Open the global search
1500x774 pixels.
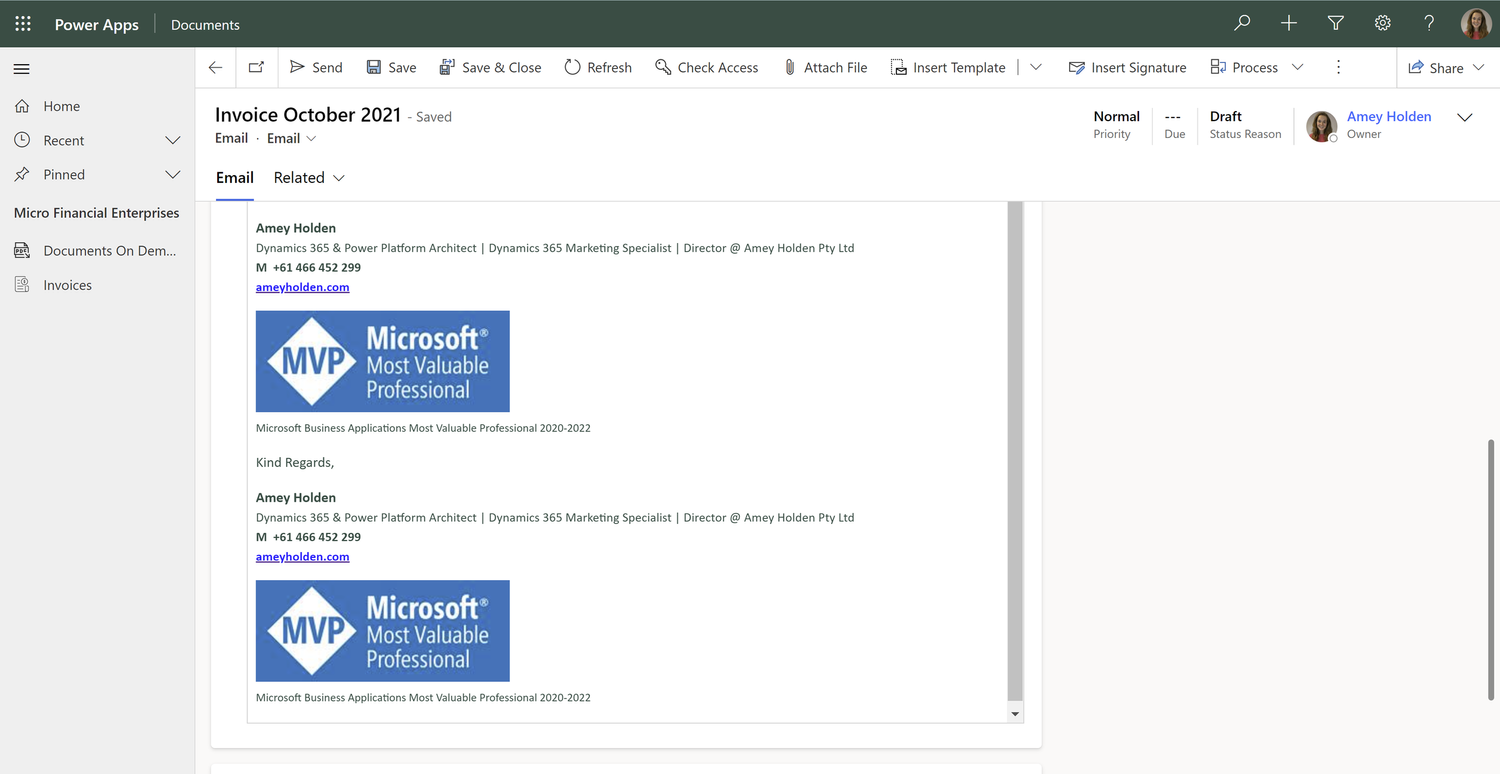coord(1241,22)
